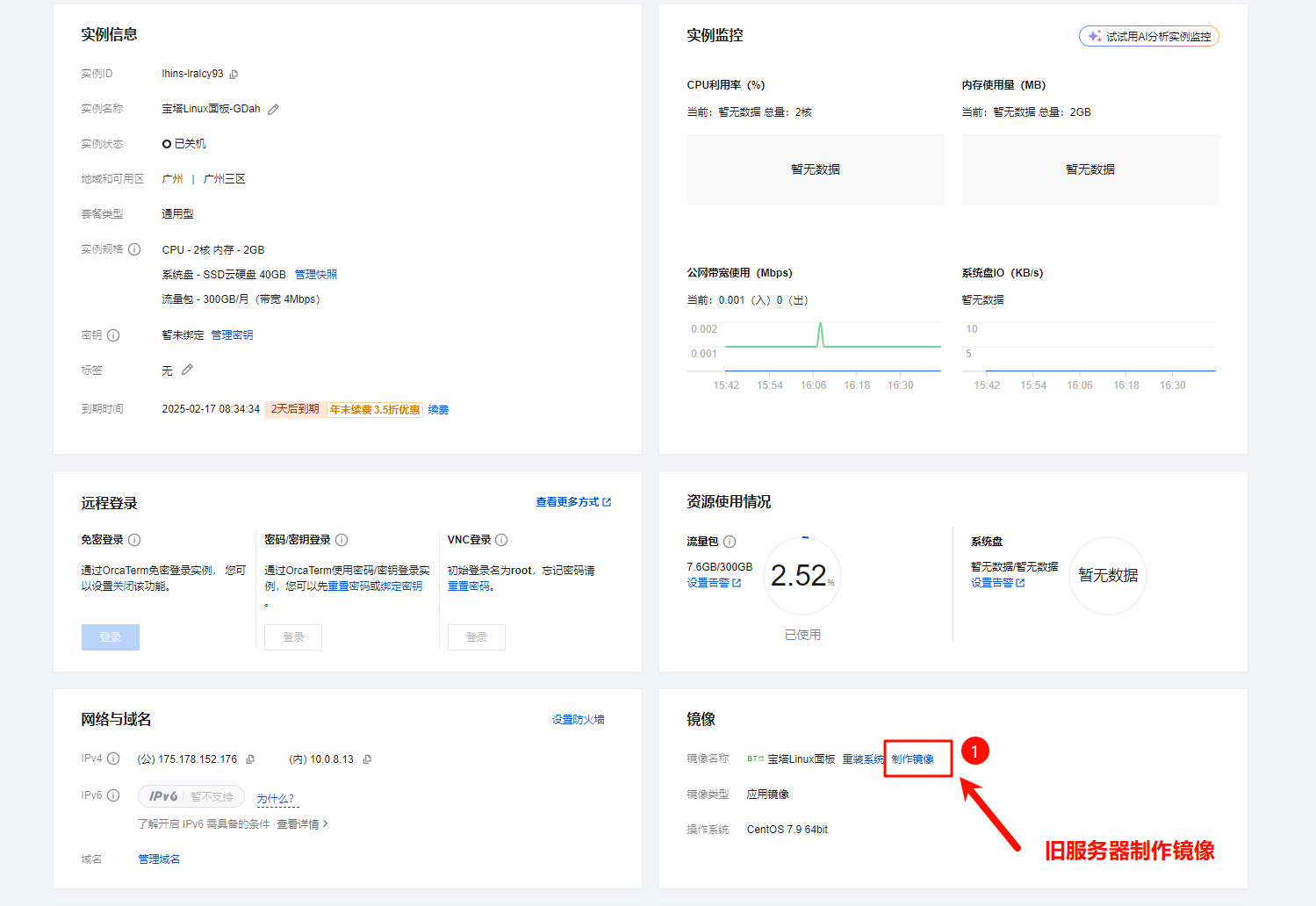Click the 流量包 usage ring 2.52%
Screen dimensions: 1316x906
(x=802, y=576)
